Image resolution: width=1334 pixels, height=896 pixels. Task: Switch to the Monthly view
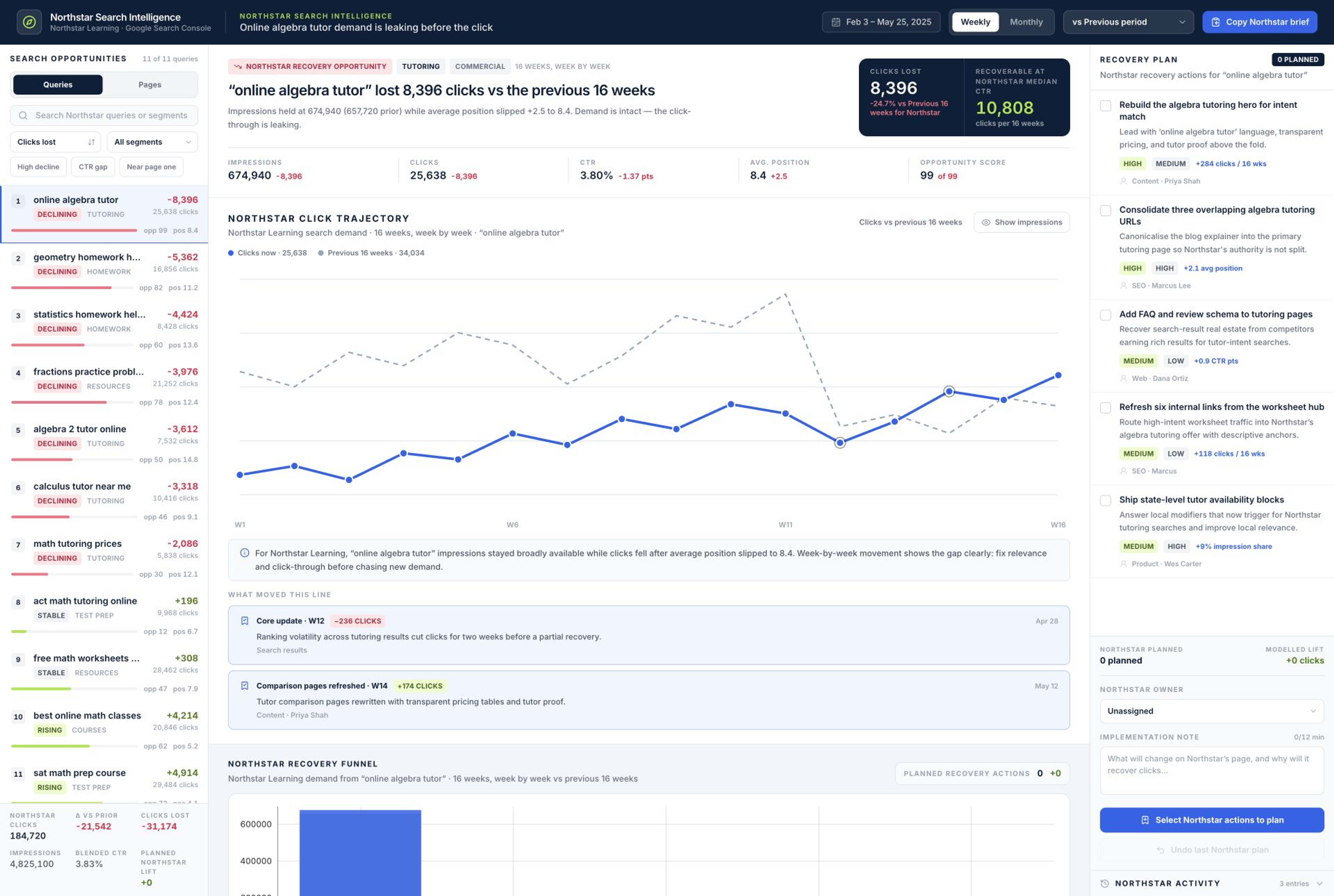(x=1026, y=22)
